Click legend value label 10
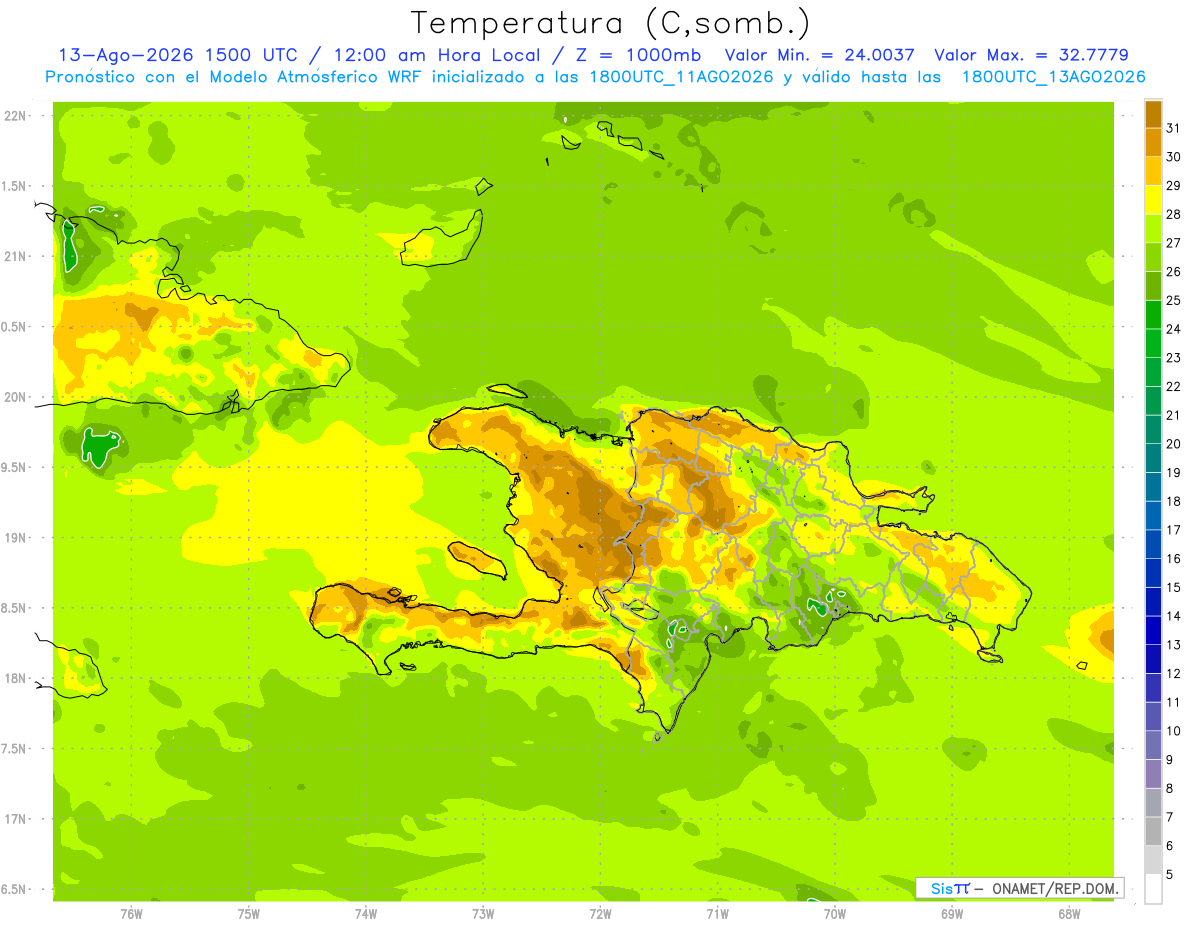Screen dimensions: 1200x927 [x=1173, y=731]
